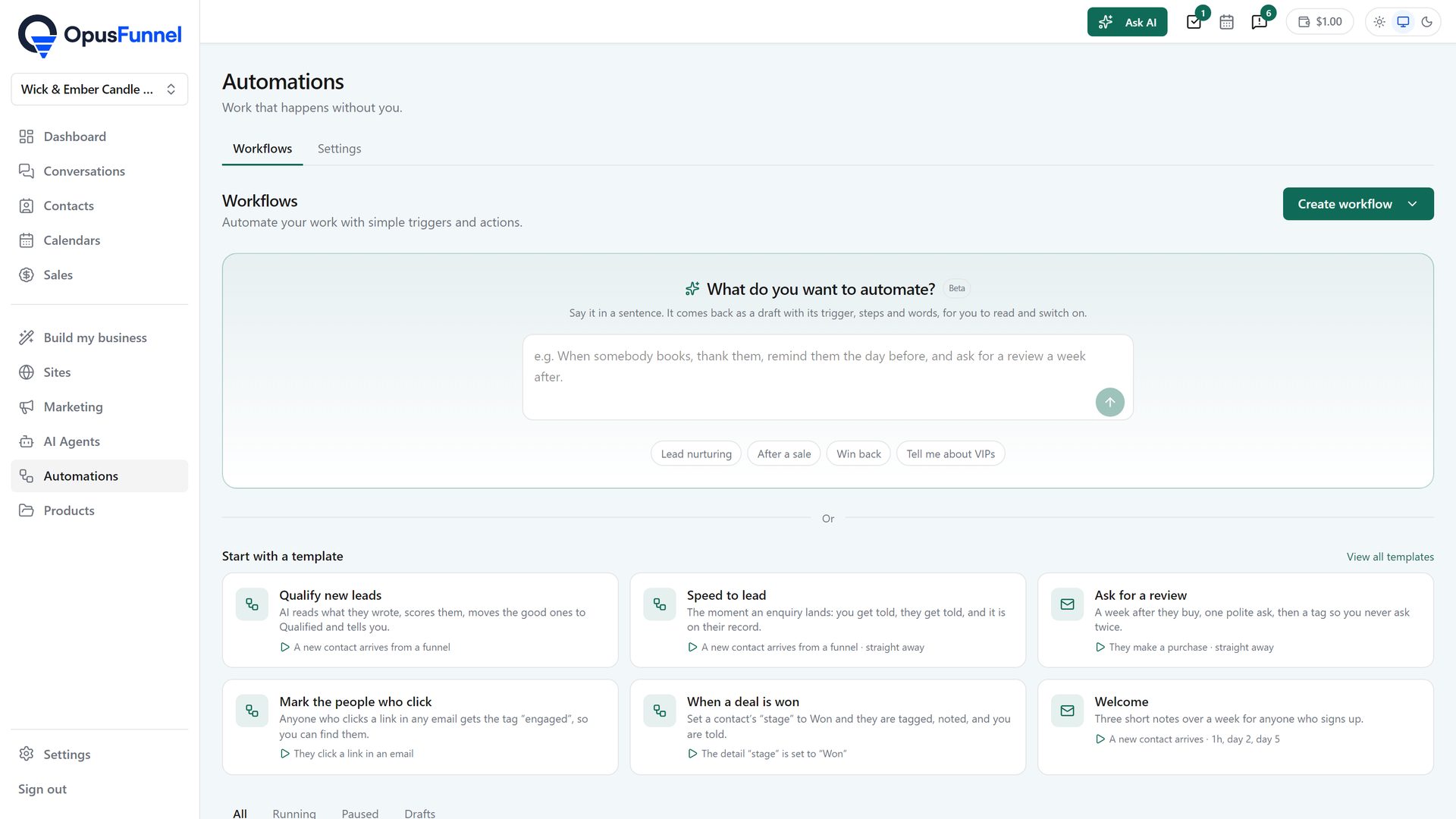The width and height of the screenshot is (1456, 819).
Task: Open the notifications message icon with badge 6
Action: pyautogui.click(x=1259, y=22)
